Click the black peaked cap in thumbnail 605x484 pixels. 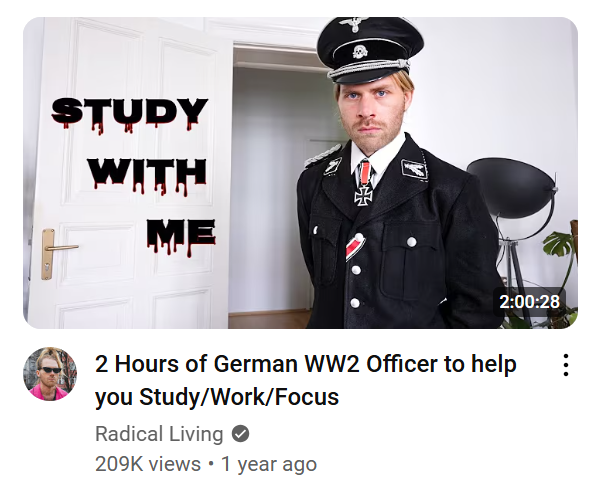pyautogui.click(x=369, y=49)
